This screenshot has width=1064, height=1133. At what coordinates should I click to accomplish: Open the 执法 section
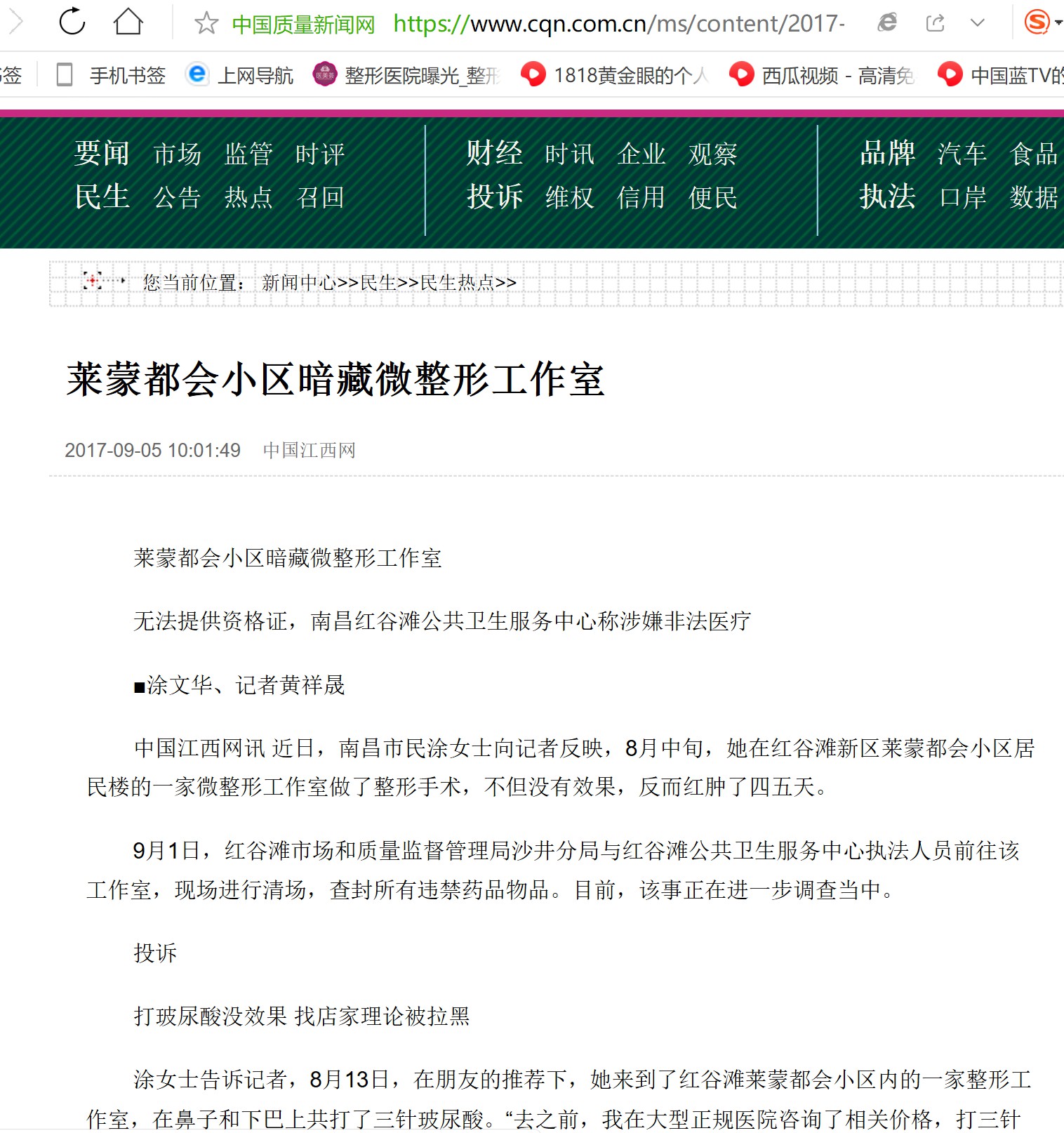pos(888,197)
